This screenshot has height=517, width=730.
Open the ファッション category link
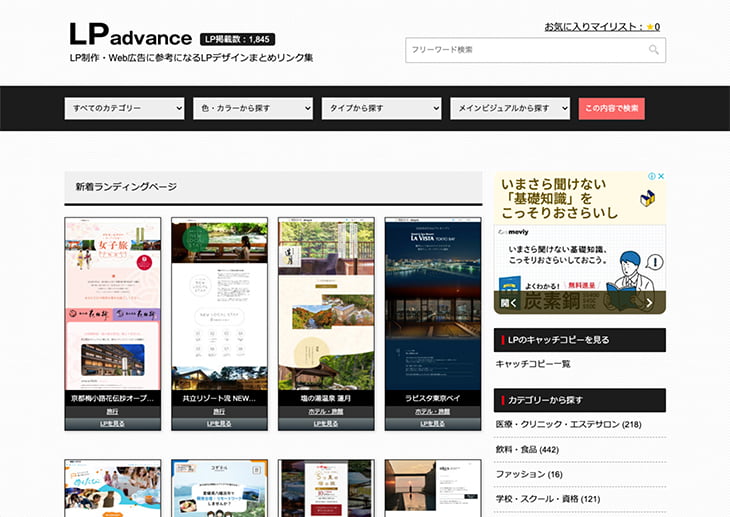[528, 474]
